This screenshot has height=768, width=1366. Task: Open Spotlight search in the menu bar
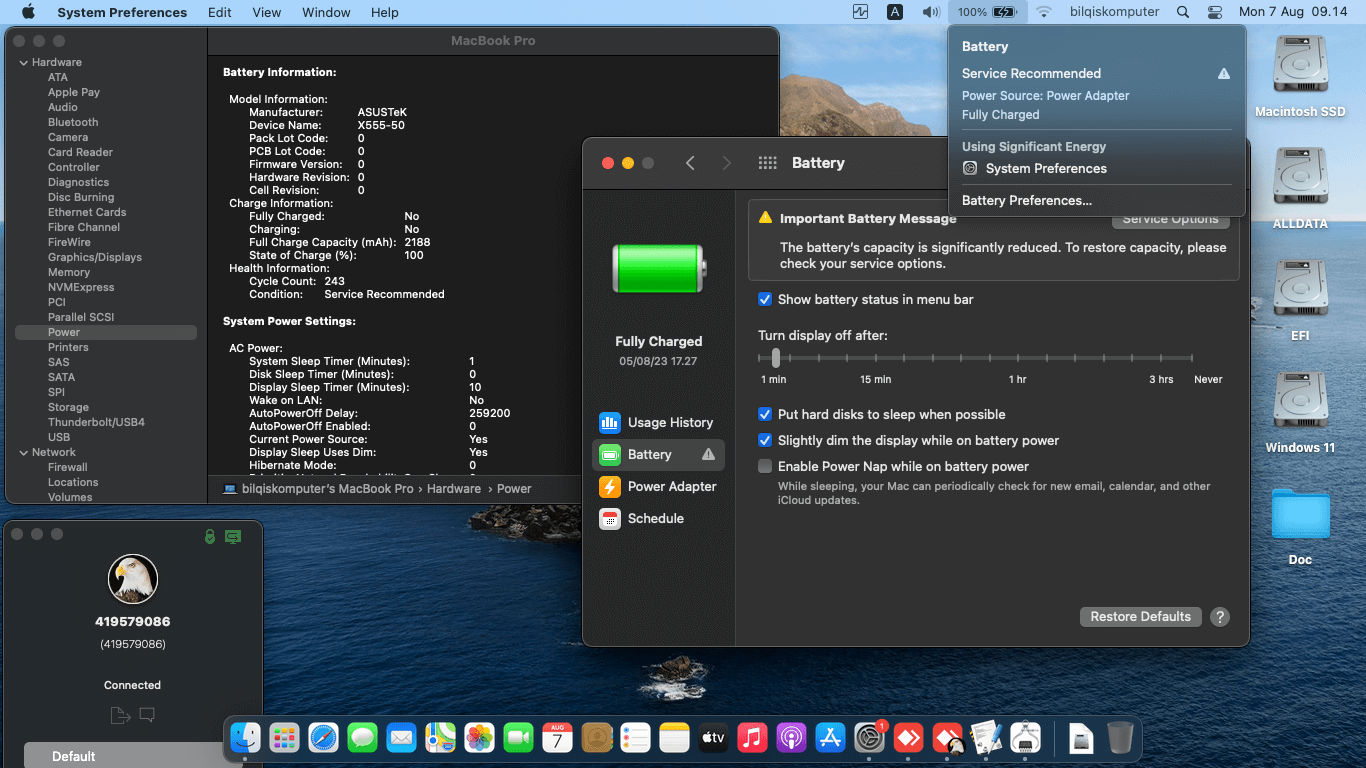pos(1183,12)
